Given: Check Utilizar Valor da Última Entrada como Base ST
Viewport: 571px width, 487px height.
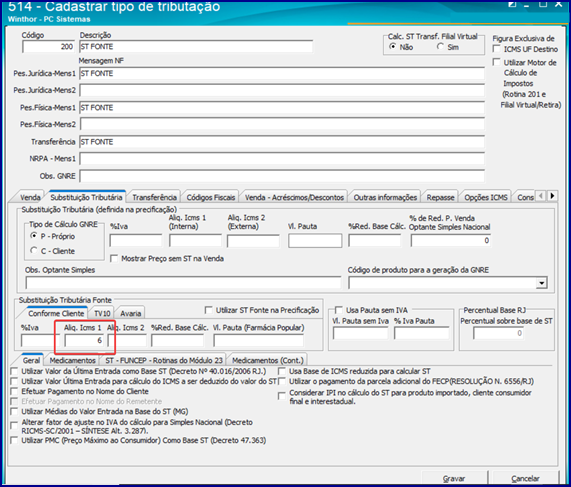Looking at the screenshot, I should [x=14, y=372].
